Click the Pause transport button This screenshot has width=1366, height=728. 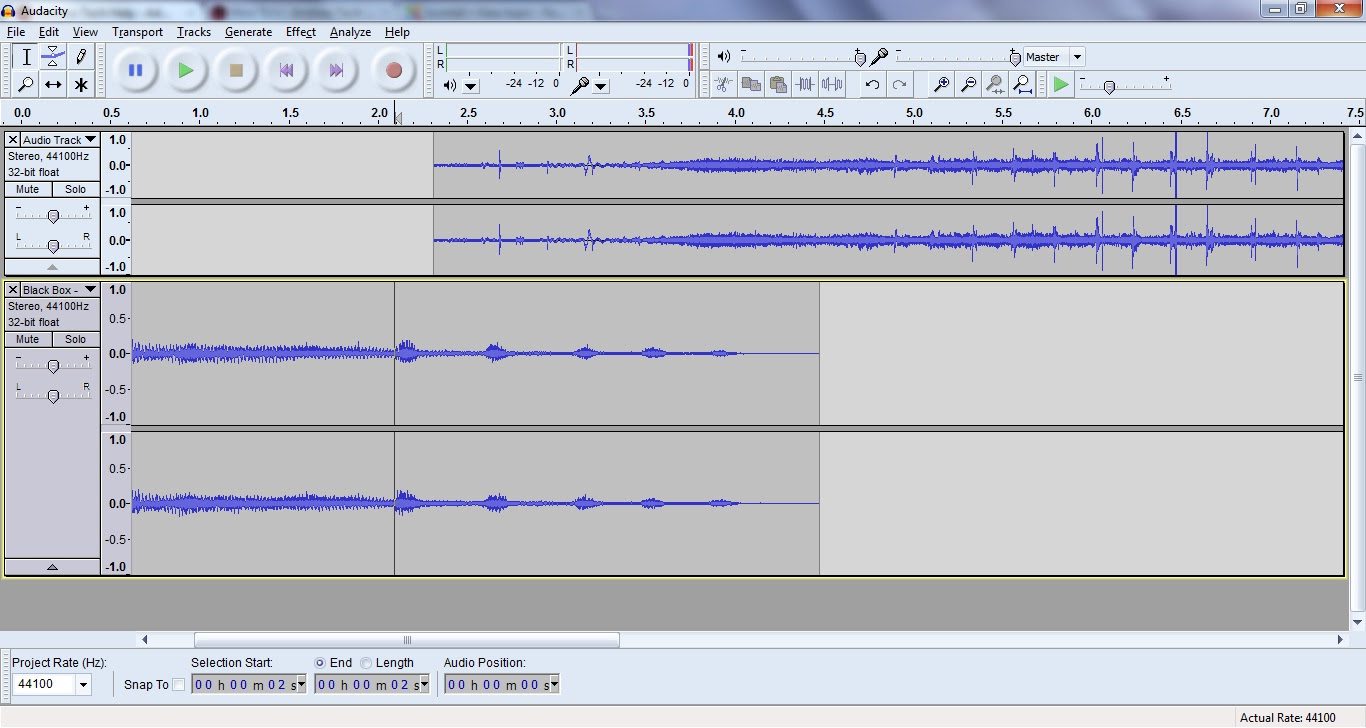point(136,70)
